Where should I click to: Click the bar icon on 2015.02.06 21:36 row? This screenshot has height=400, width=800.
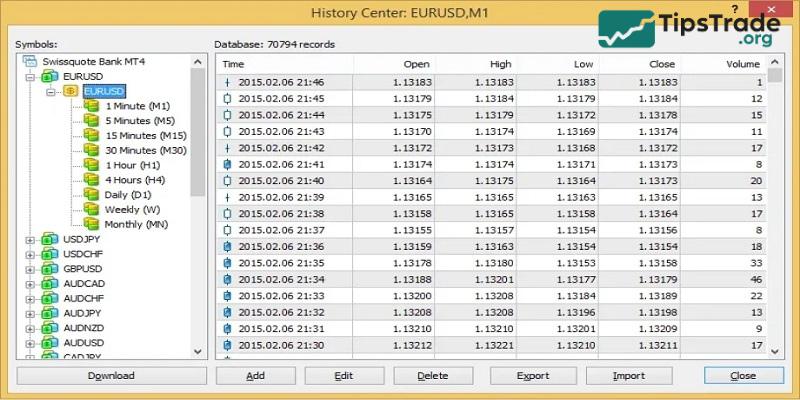(228, 247)
